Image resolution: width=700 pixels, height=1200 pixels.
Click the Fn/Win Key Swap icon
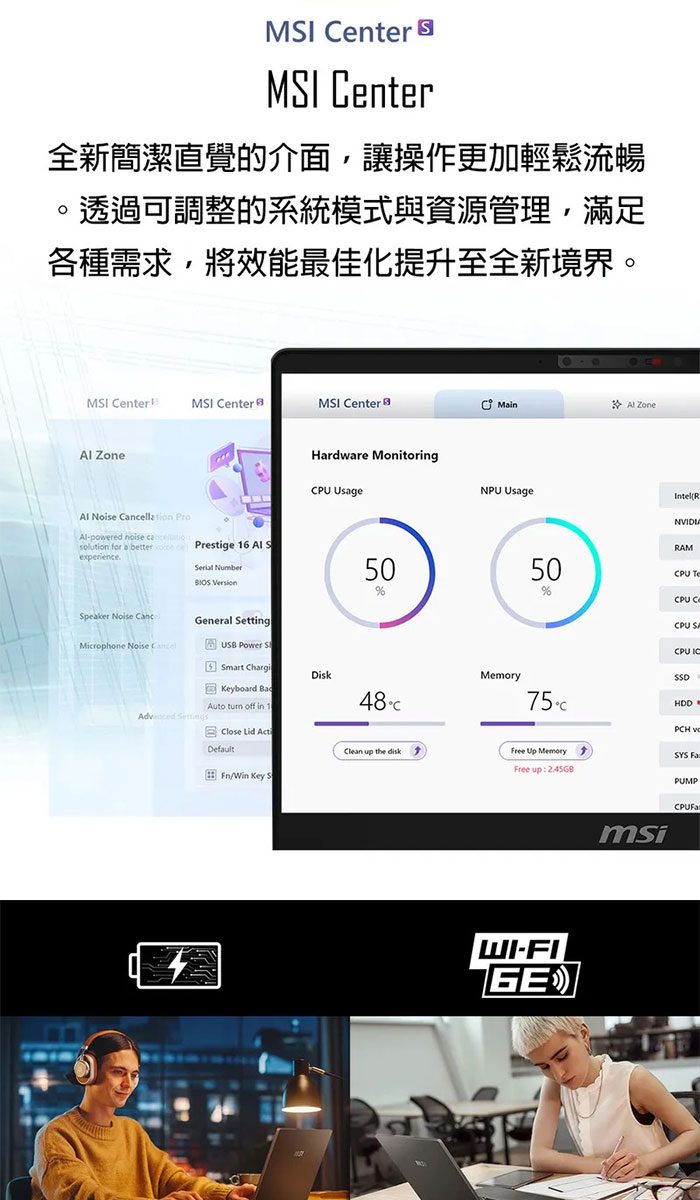coord(211,775)
